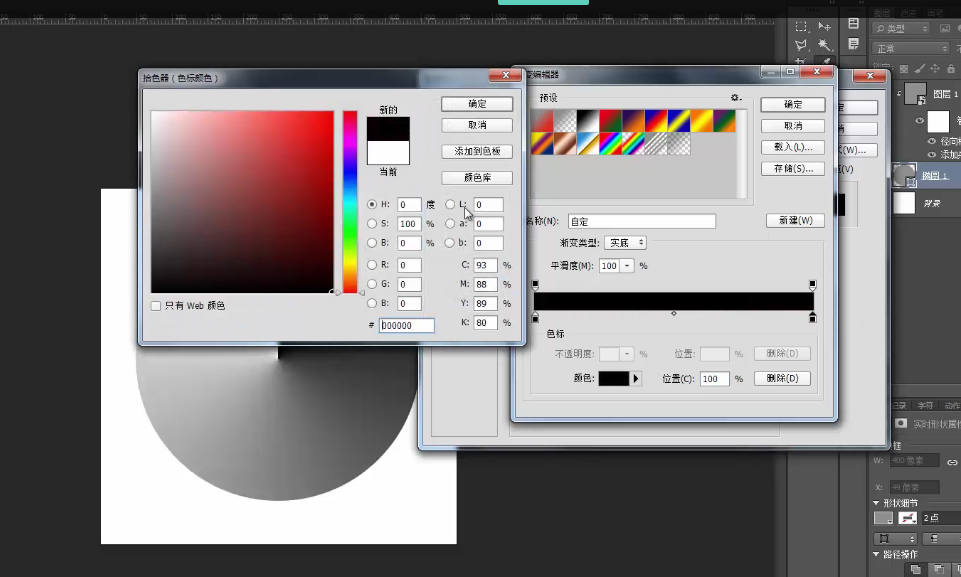
Task: Select the foreground to transparent gradient preset
Action: 565,121
